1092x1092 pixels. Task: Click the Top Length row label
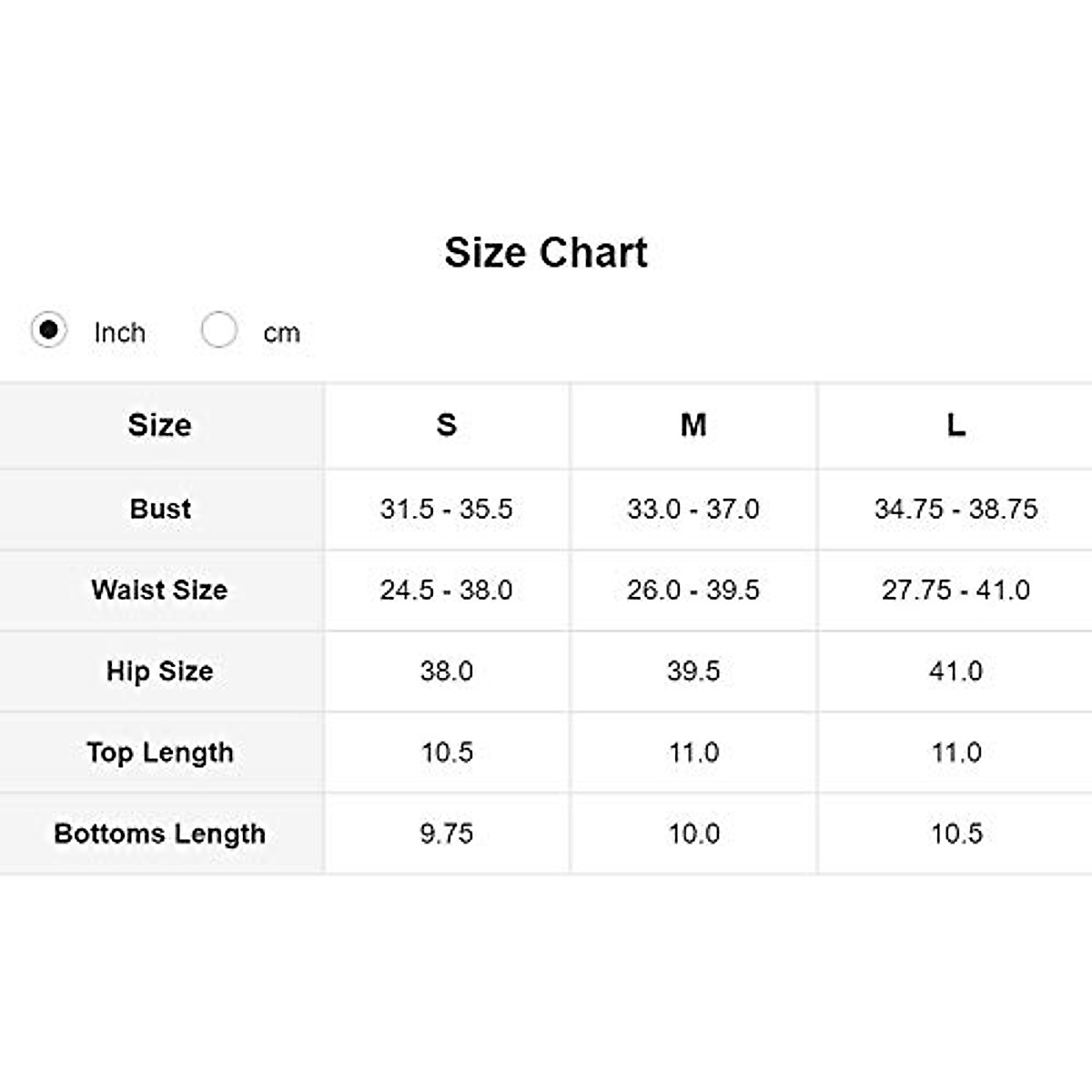tap(160, 753)
